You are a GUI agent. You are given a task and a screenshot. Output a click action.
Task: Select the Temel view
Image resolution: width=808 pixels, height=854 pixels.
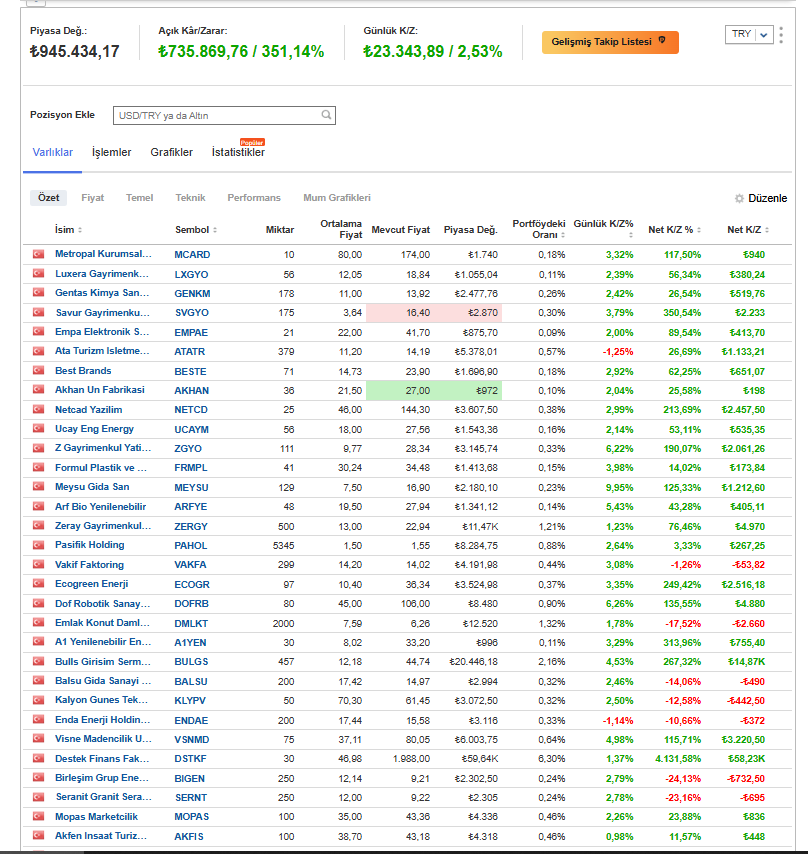pyautogui.click(x=139, y=198)
